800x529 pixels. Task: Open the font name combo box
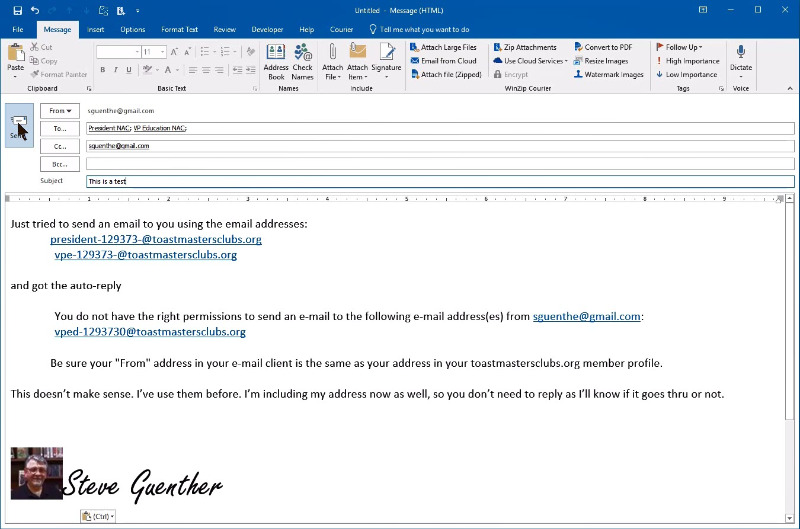coord(118,52)
